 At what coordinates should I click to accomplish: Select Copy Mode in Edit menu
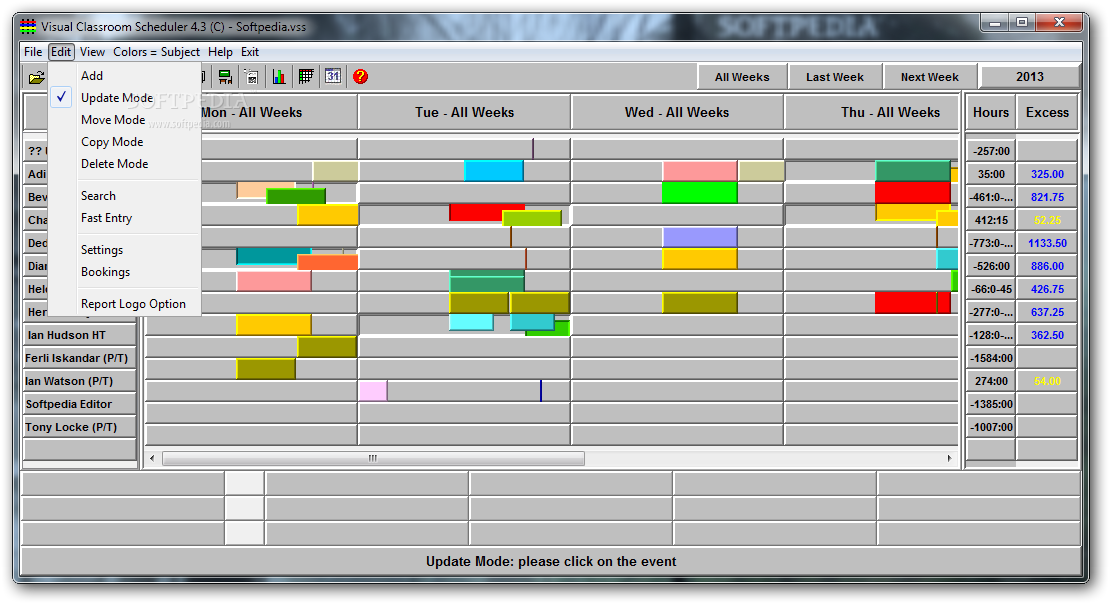112,142
